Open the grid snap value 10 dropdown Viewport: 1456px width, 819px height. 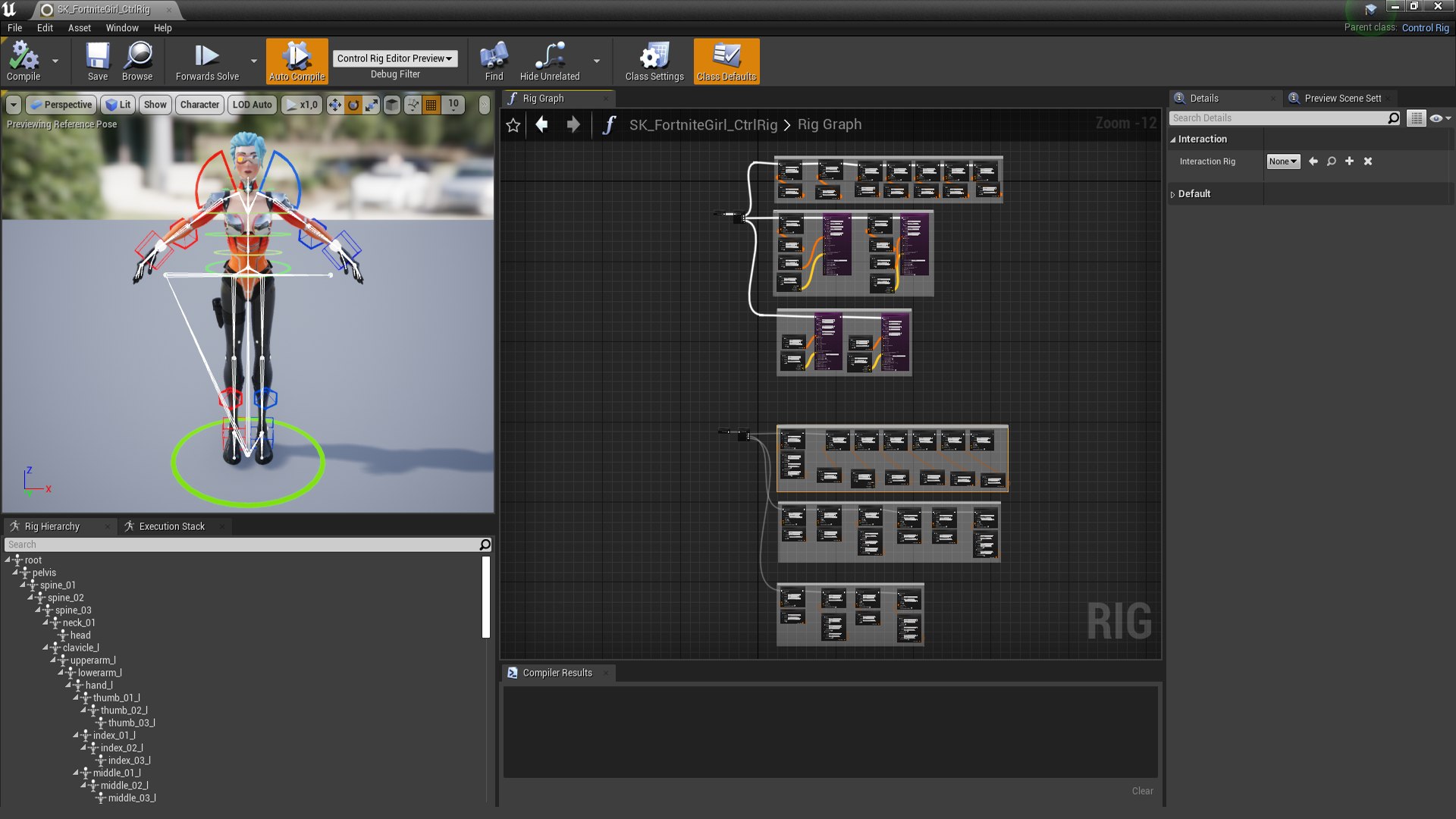(x=453, y=105)
